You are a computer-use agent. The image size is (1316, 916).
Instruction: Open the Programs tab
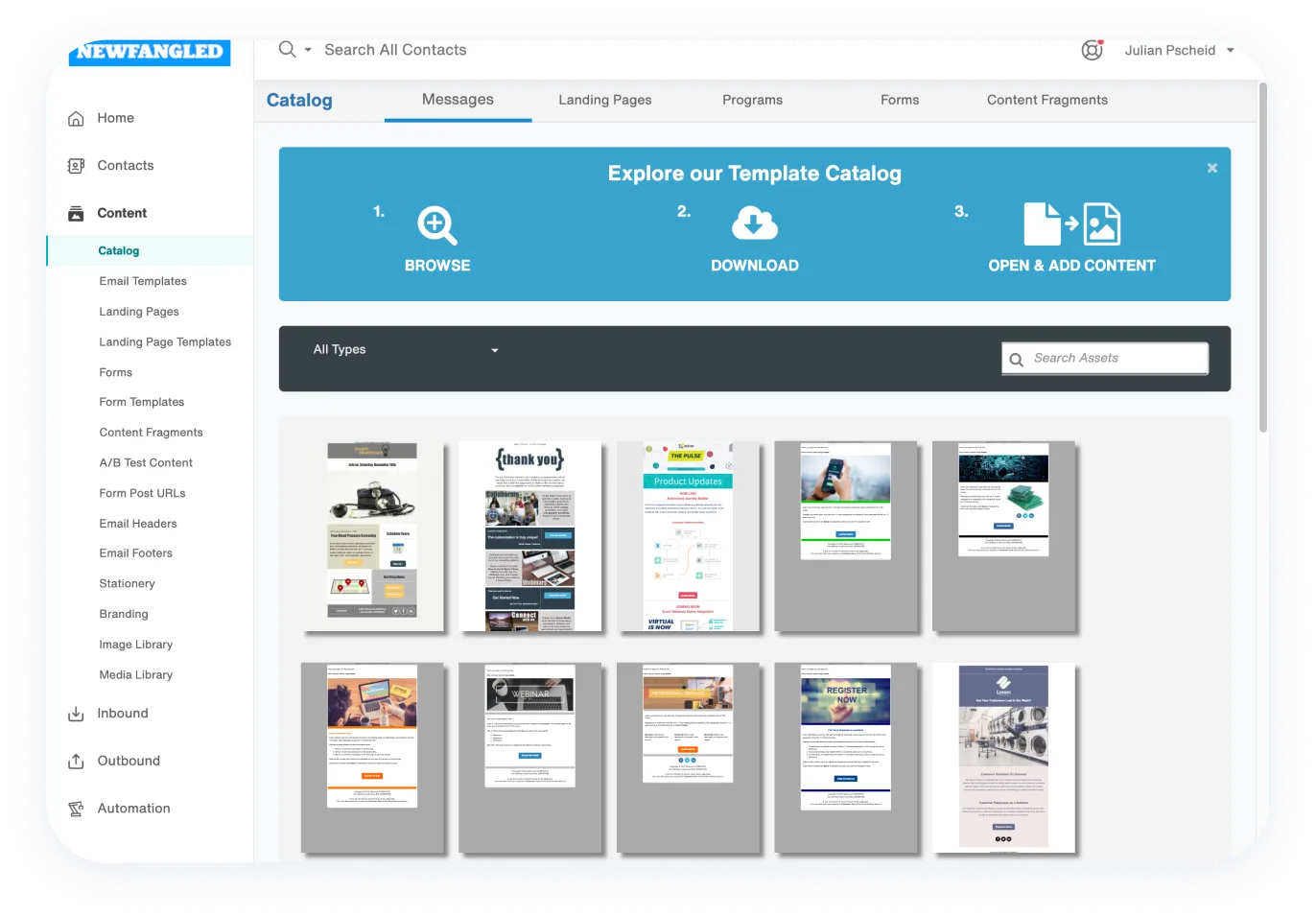[752, 100]
